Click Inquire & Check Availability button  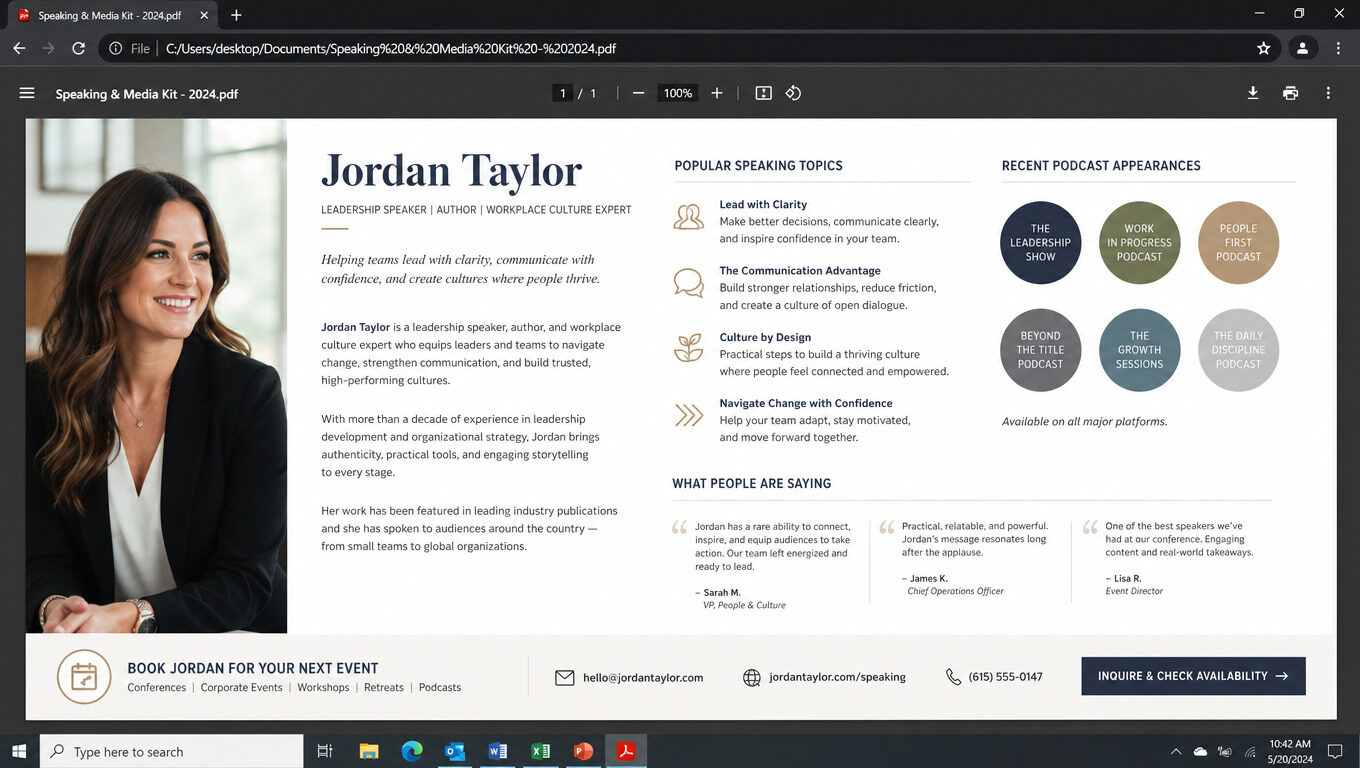(x=1193, y=676)
